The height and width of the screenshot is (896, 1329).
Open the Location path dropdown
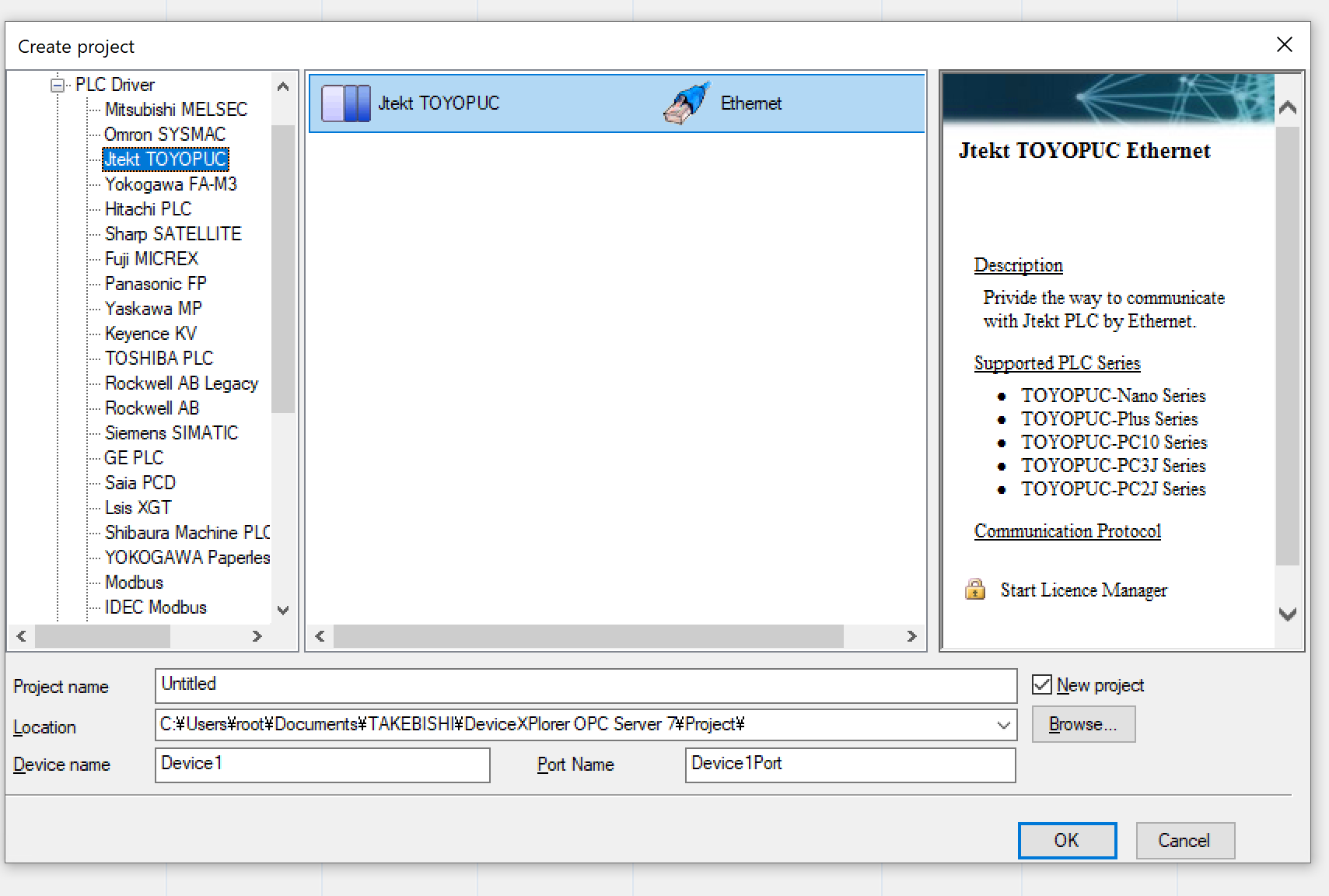pos(1003,725)
